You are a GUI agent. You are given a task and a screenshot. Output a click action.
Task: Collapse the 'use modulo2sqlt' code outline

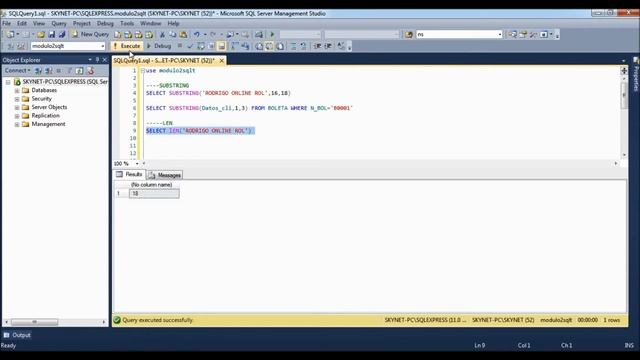tap(143, 71)
